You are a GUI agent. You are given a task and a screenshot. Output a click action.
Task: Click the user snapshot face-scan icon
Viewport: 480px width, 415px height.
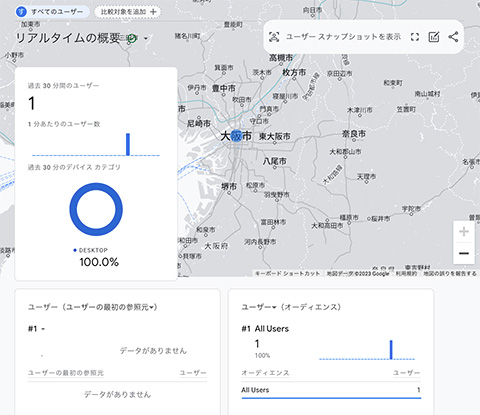(x=274, y=37)
